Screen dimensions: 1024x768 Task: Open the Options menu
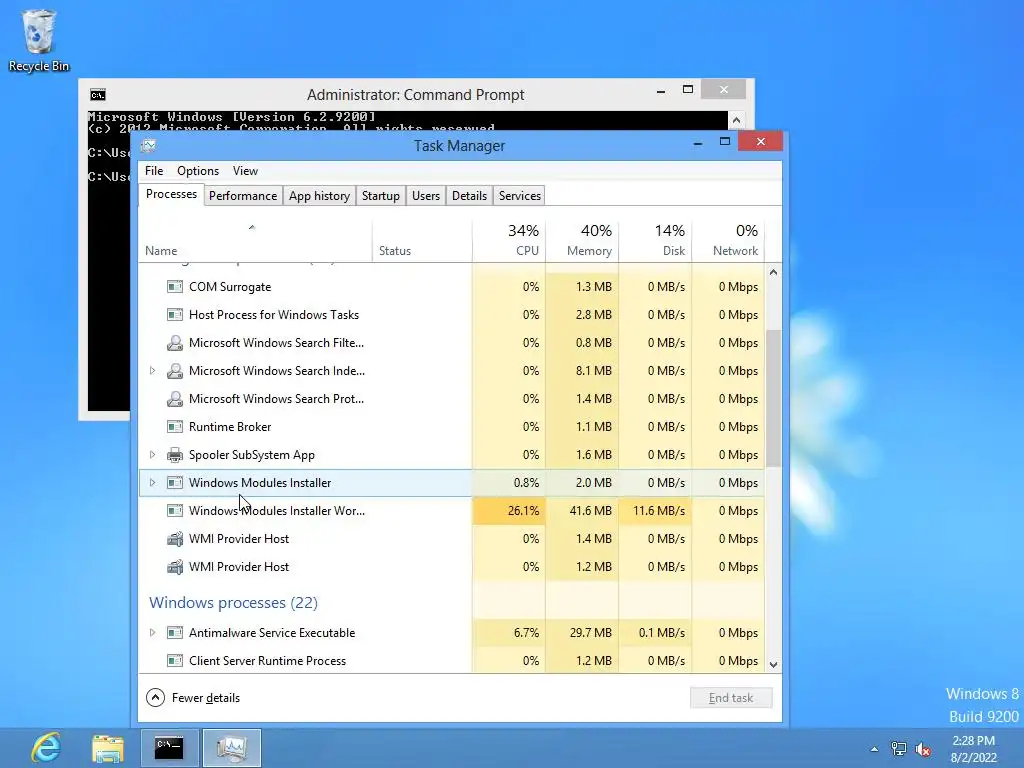198,170
